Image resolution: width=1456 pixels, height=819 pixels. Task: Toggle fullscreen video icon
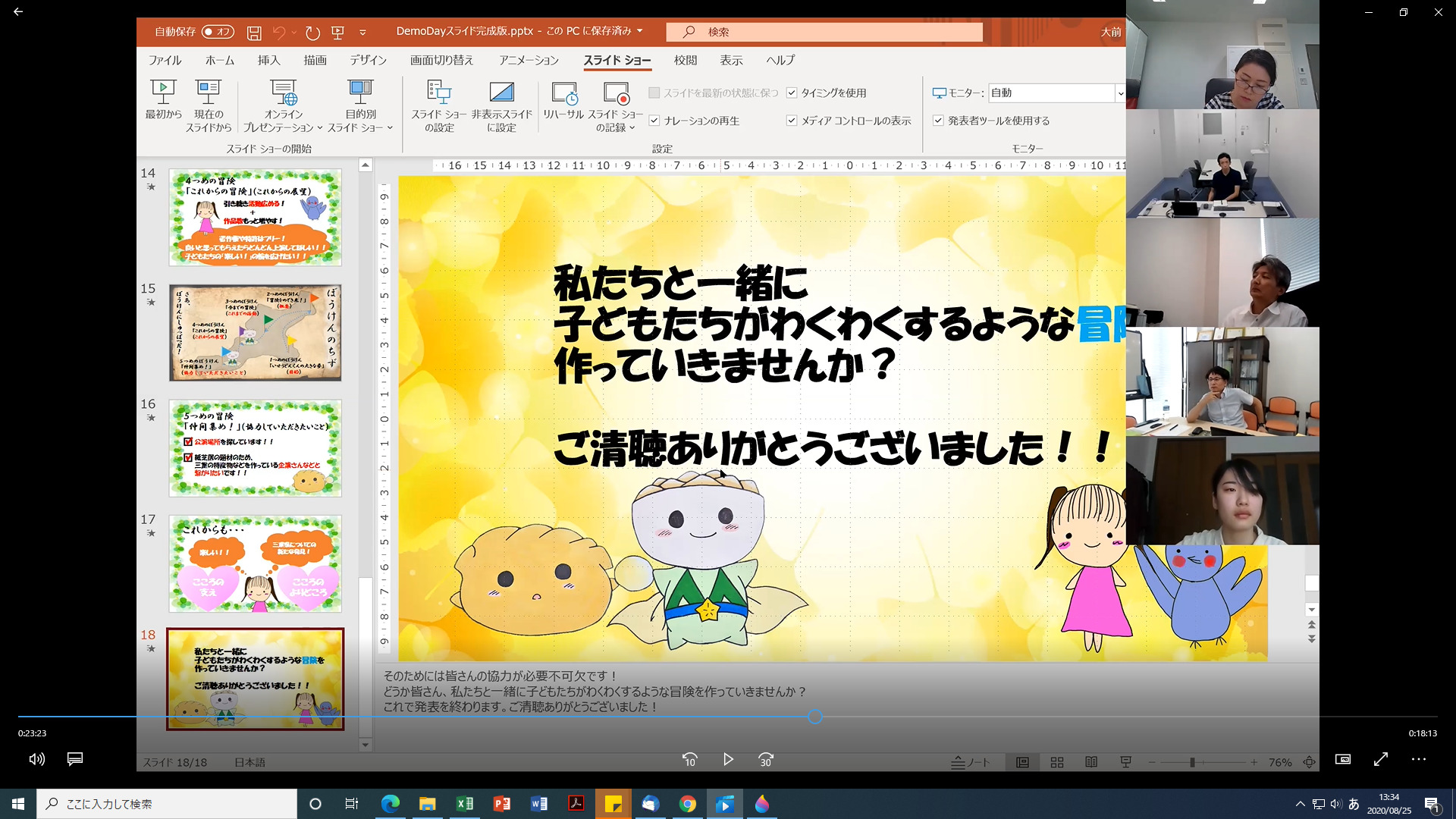[1381, 759]
